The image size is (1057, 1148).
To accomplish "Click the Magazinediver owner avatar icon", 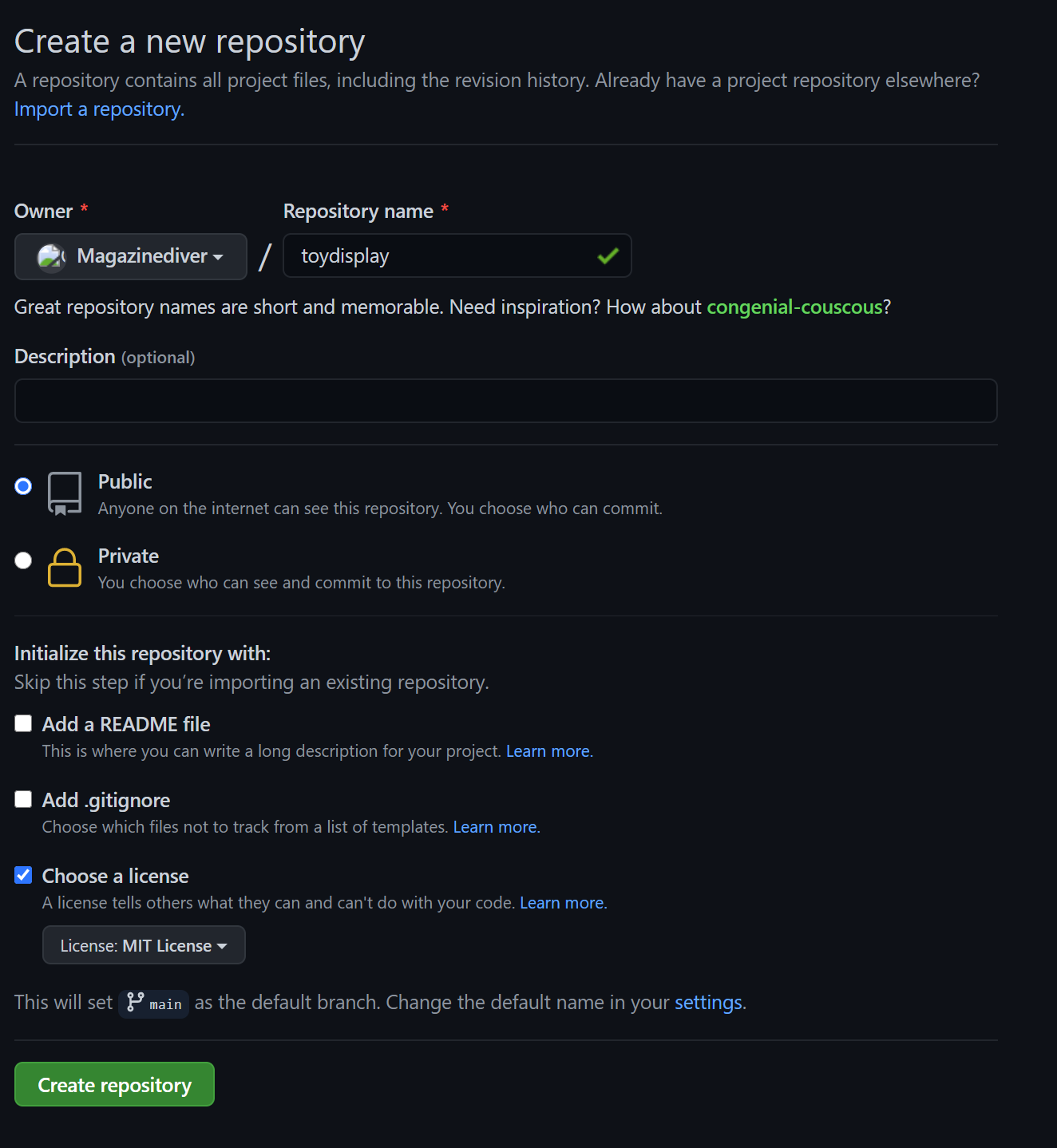I will (x=51, y=257).
